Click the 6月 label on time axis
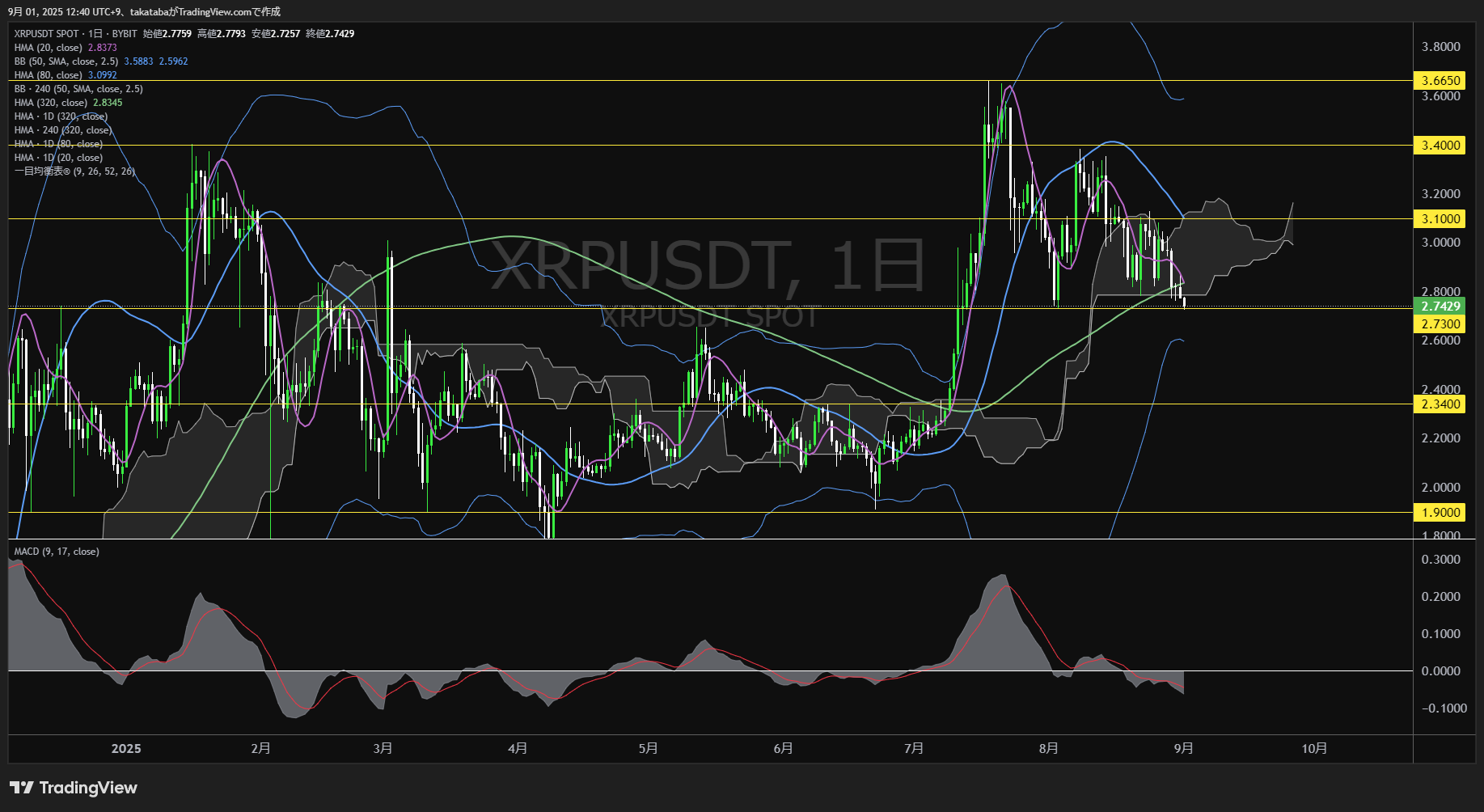 click(783, 748)
